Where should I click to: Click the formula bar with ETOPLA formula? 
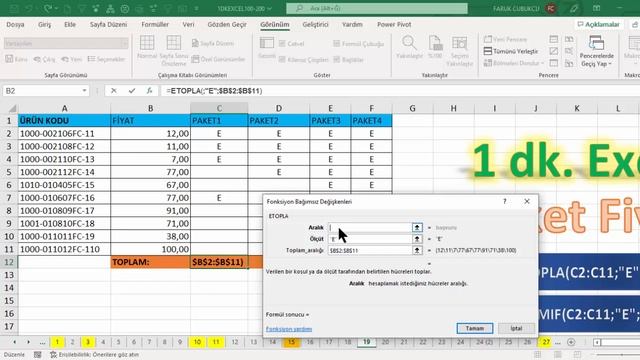point(400,91)
